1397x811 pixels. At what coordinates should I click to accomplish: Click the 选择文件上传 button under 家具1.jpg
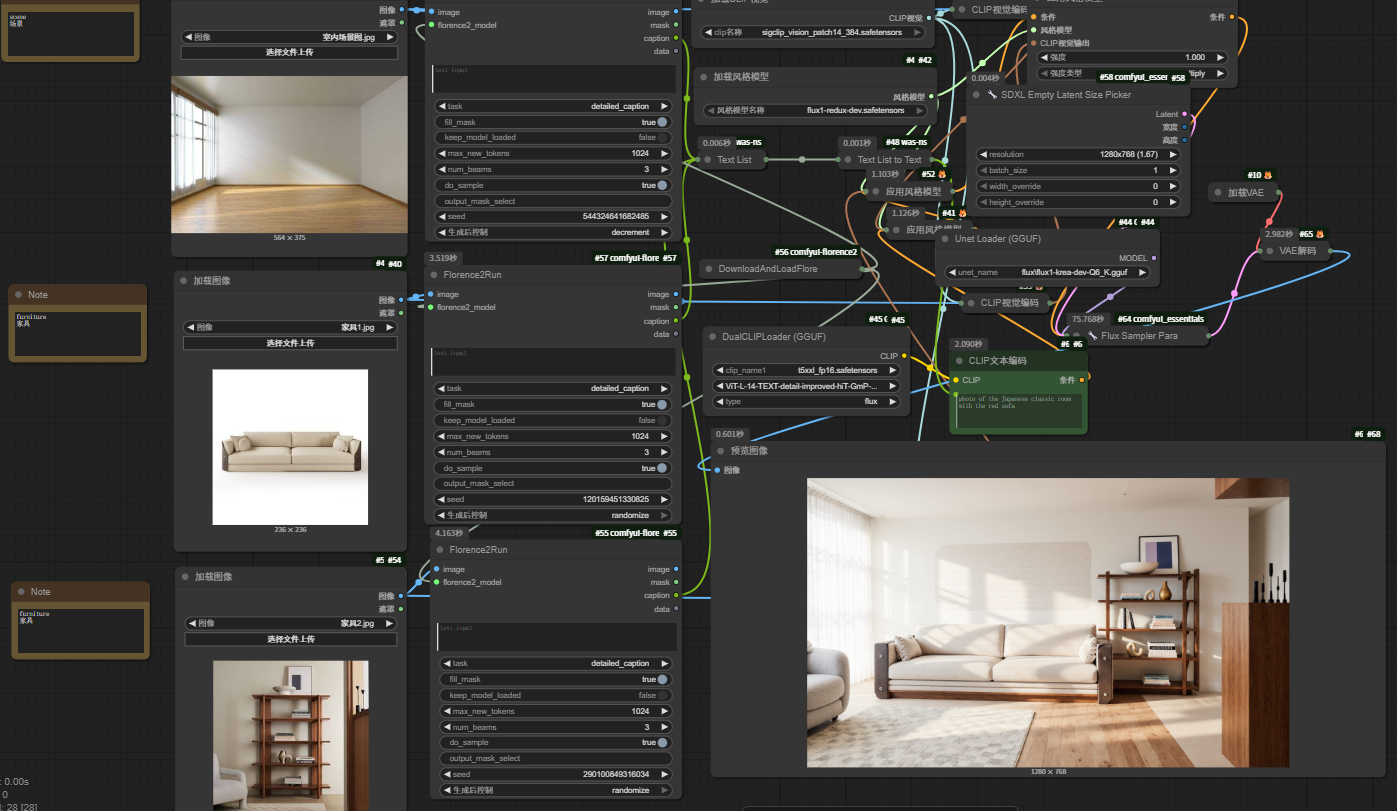coord(290,343)
